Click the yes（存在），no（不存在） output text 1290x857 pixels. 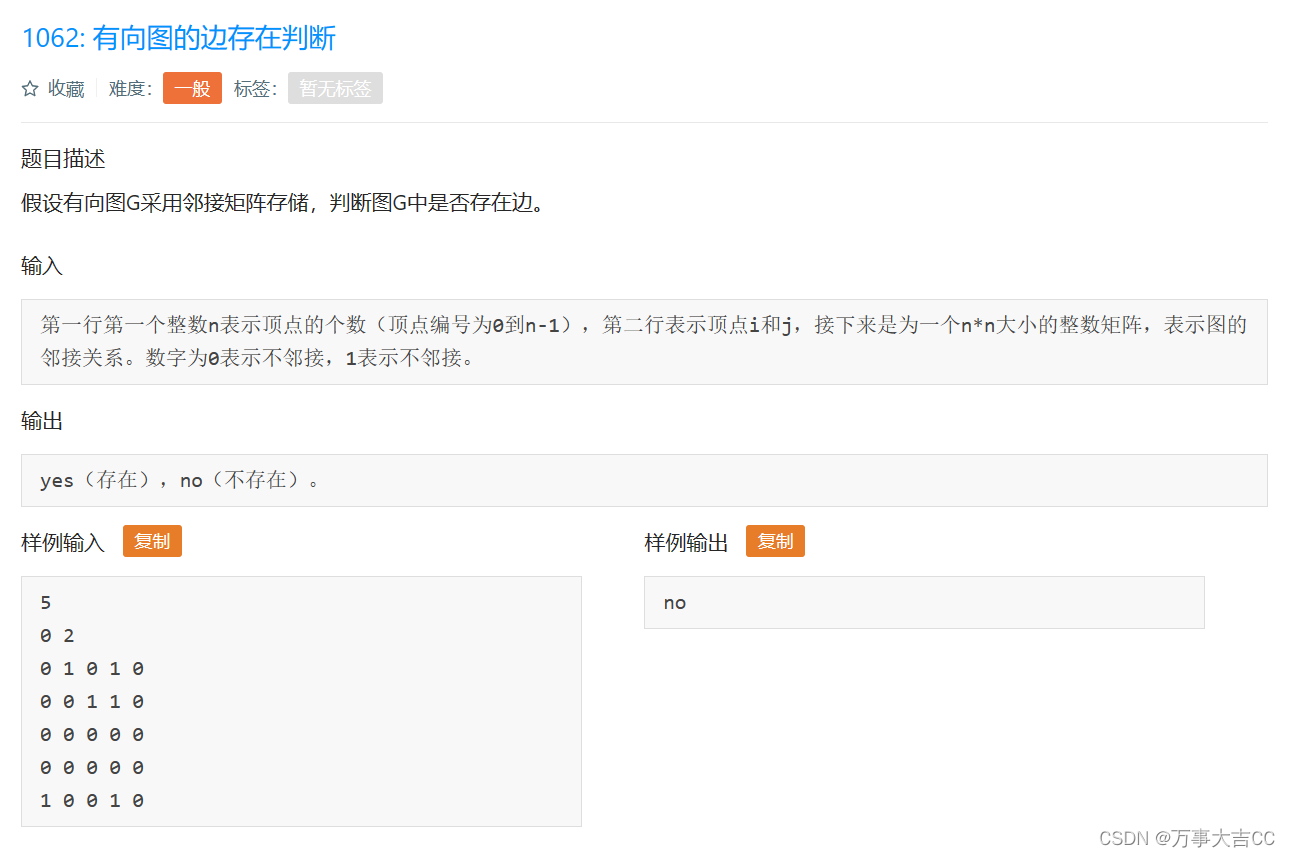180,480
